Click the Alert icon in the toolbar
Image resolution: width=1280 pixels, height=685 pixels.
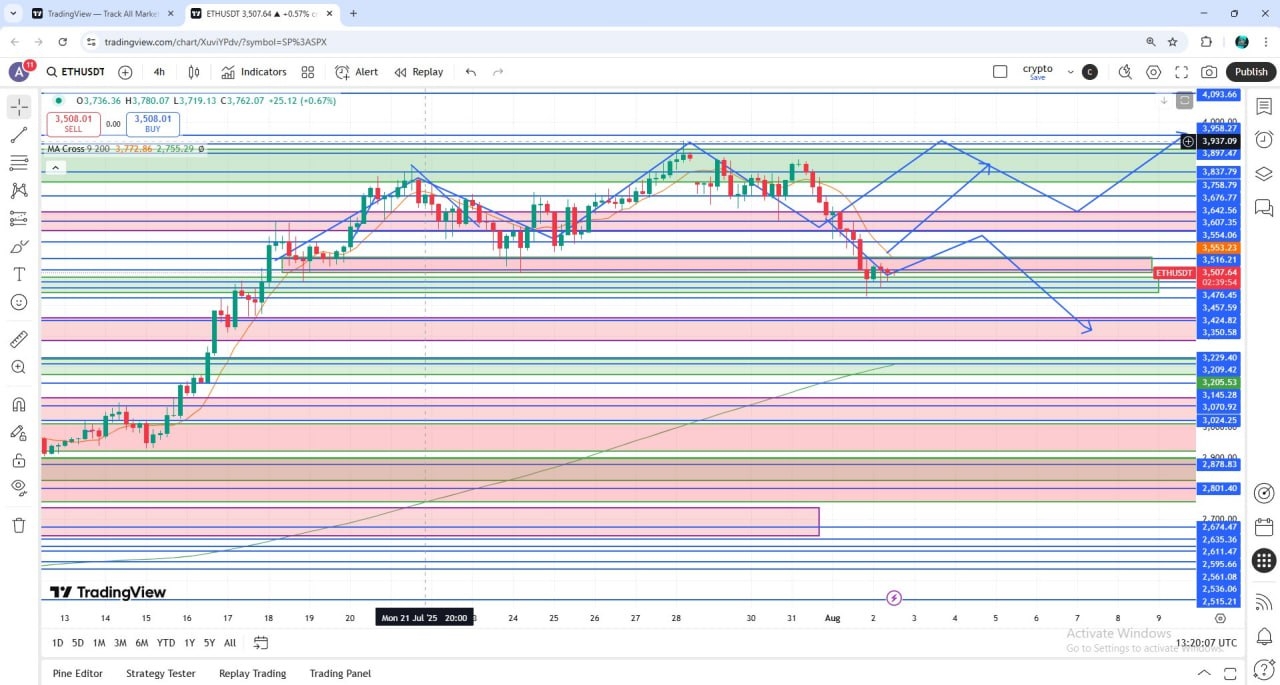[356, 72]
